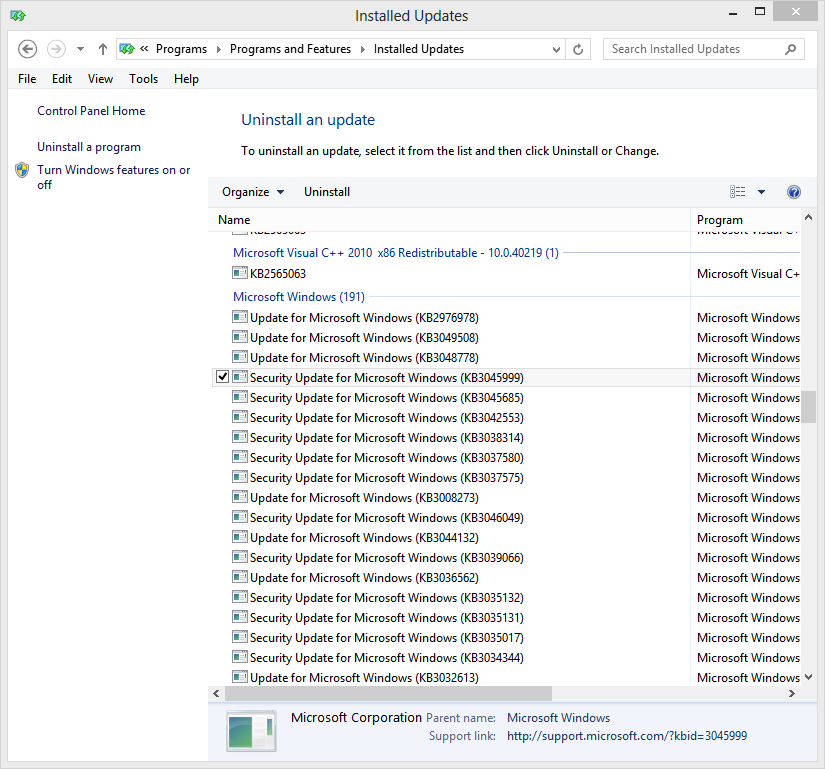The width and height of the screenshot is (825, 769).
Task: Select Security Update for Microsoft Windows (KB3034344)
Action: click(387, 658)
